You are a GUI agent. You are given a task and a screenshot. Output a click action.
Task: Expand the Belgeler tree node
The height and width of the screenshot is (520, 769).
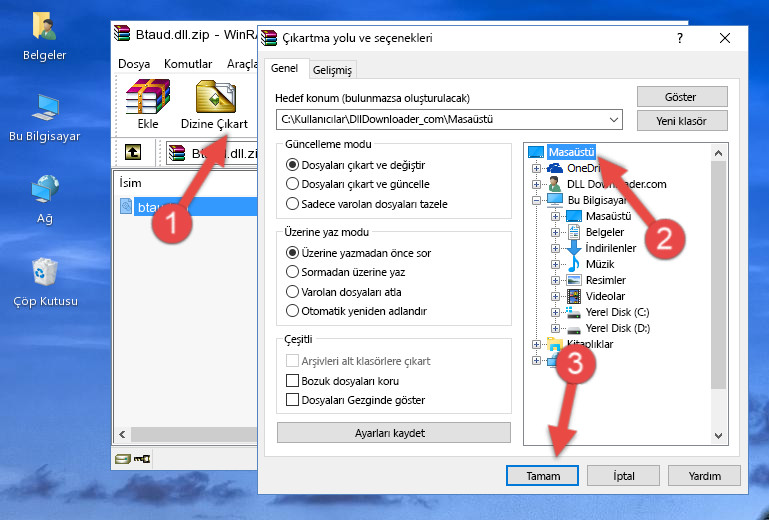tap(555, 232)
